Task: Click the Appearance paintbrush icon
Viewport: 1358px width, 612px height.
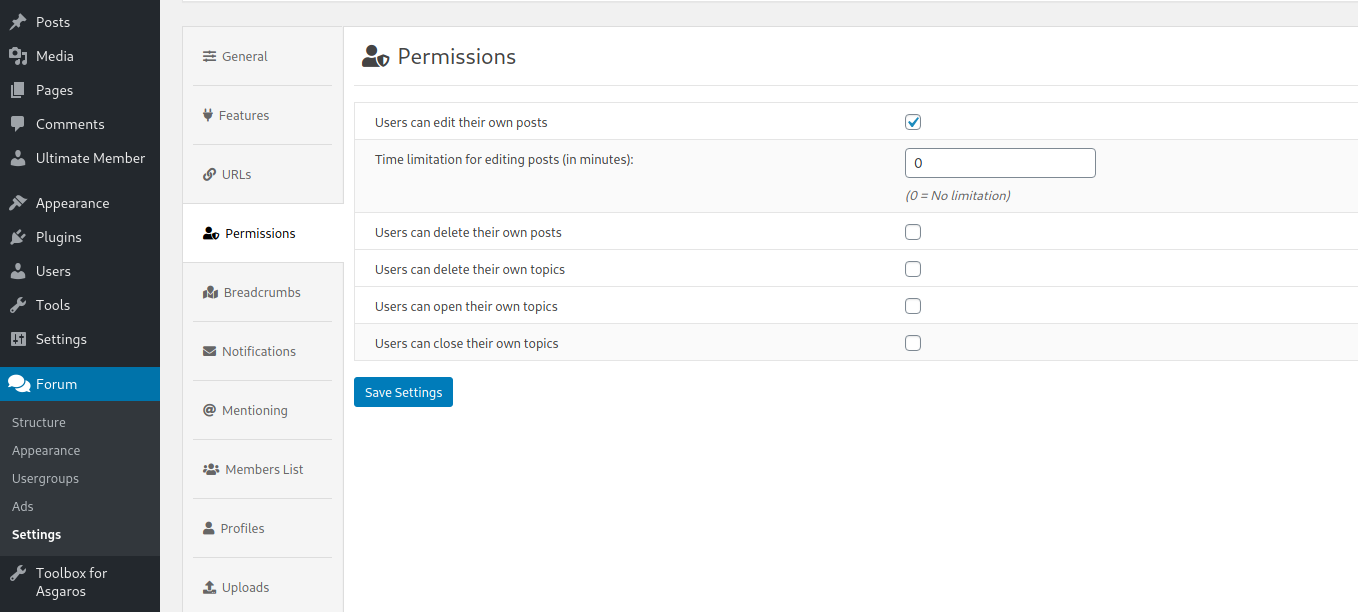Action: (18, 203)
